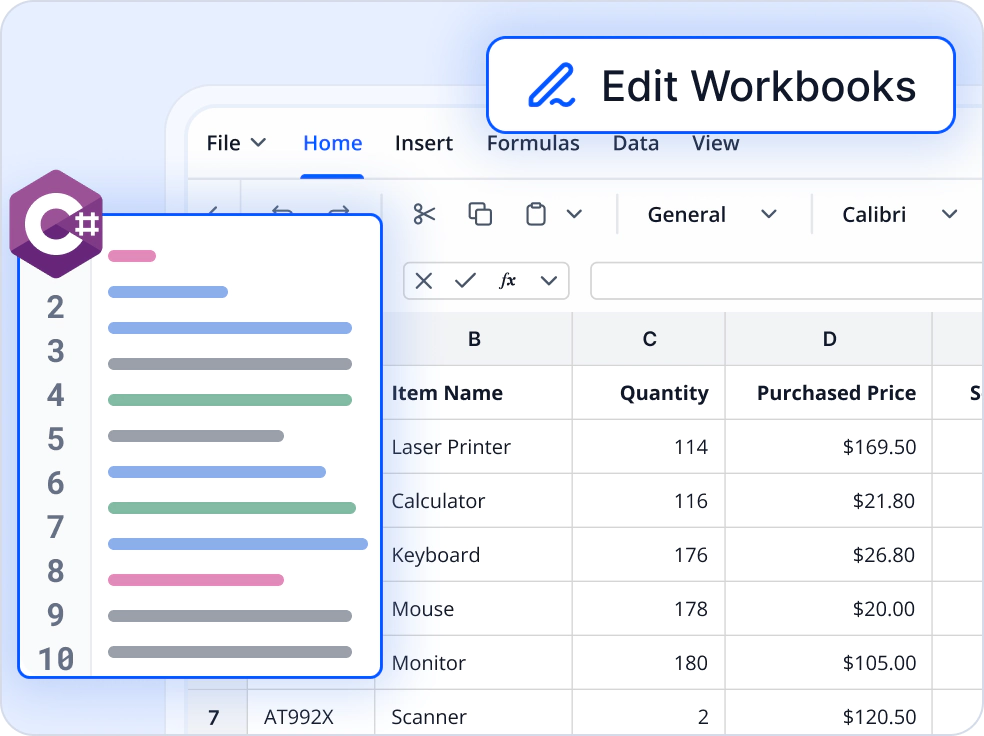Select column C header
Viewport: 984px width, 736px height.
[x=649, y=339]
